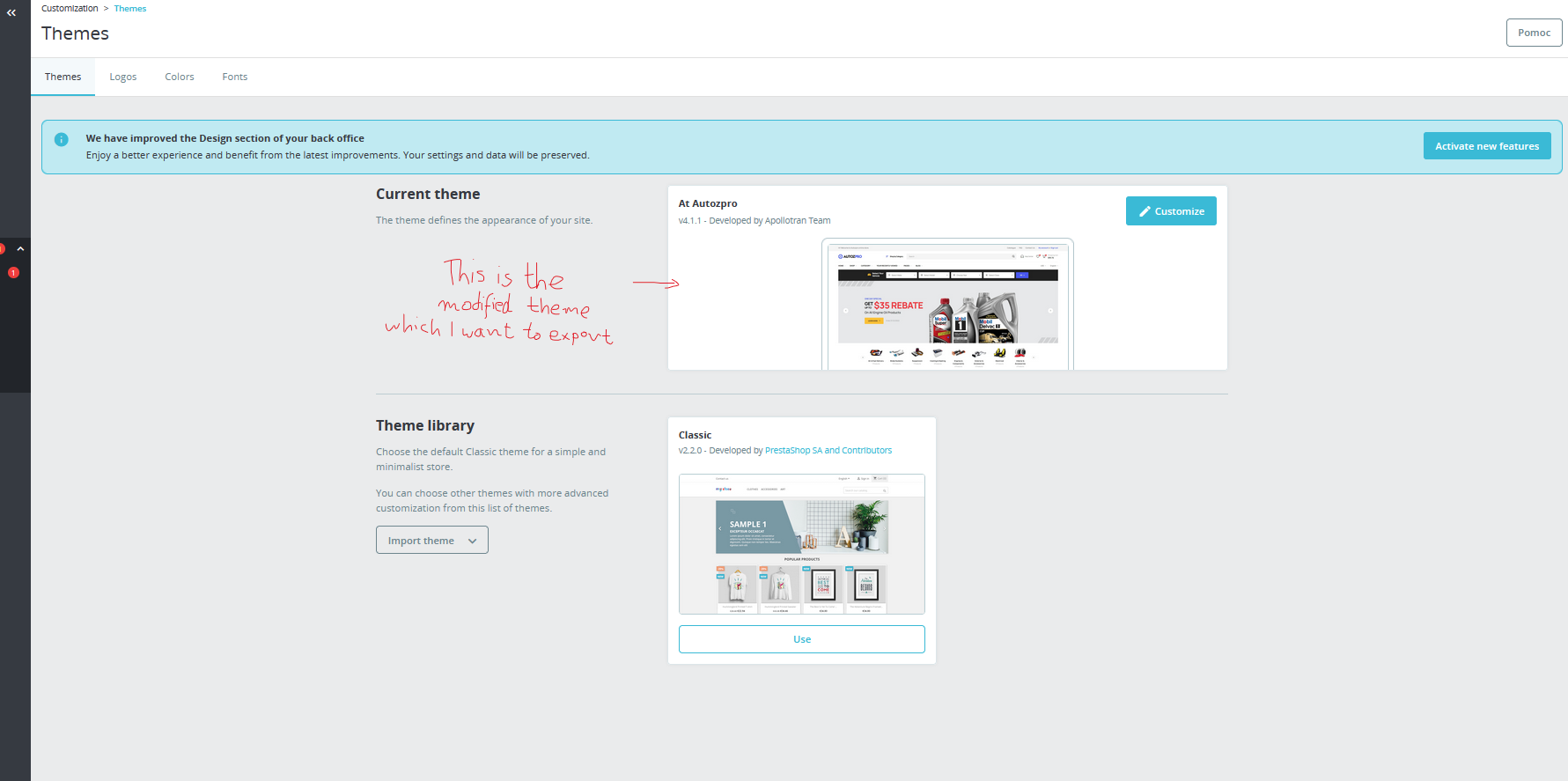Click Themes breadcrumb link
Screen dimensions: 1568x781
click(x=130, y=9)
